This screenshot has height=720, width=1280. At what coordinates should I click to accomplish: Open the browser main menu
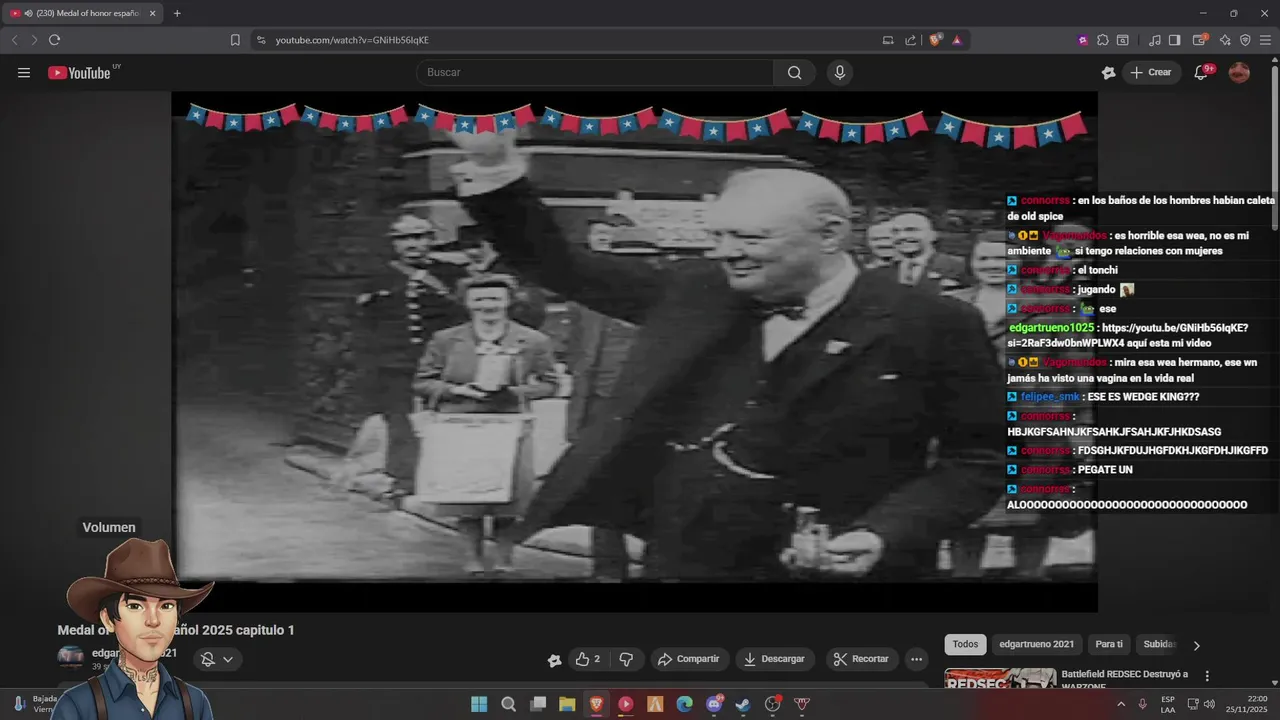(x=1266, y=40)
